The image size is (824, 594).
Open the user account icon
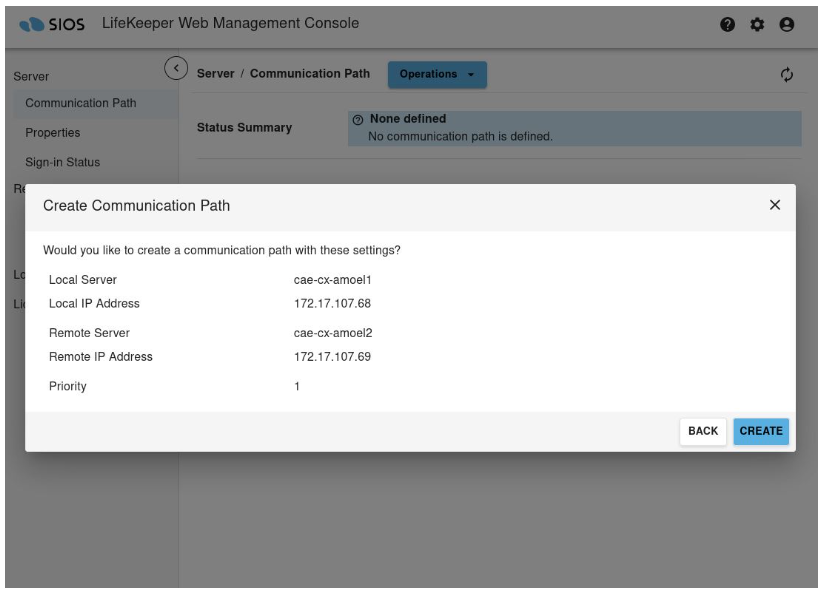[x=786, y=24]
